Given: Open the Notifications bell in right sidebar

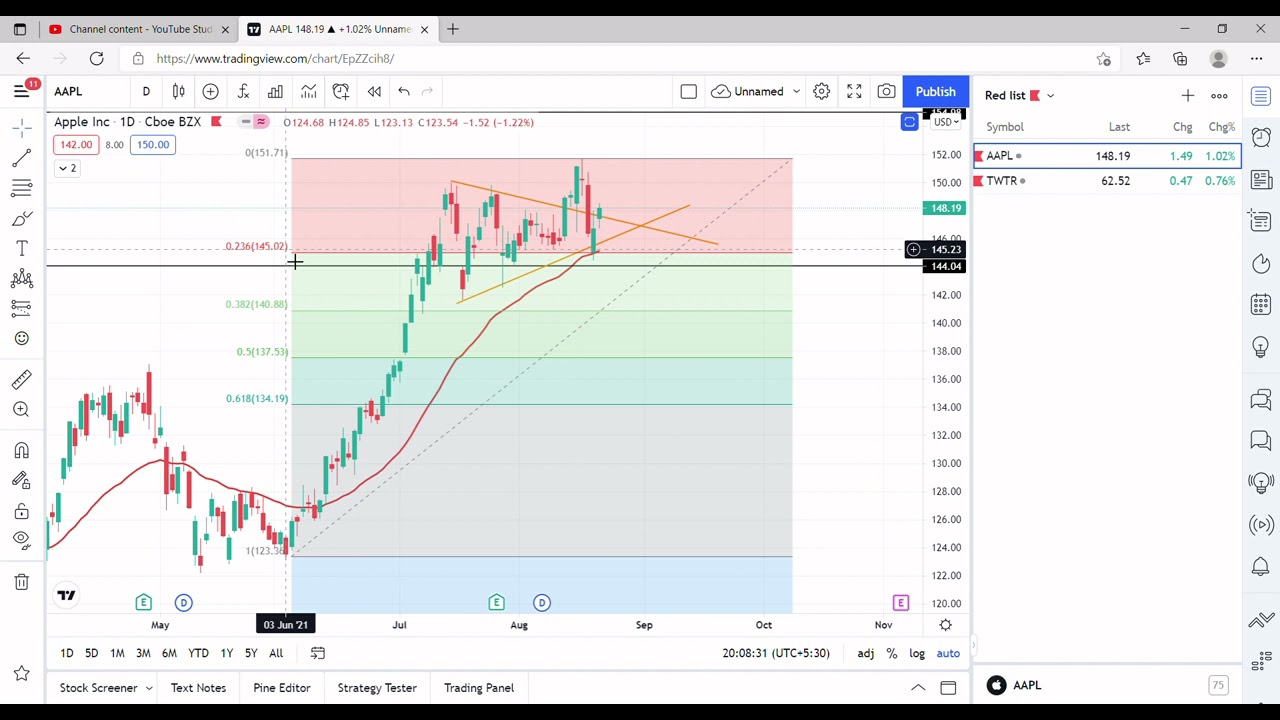Looking at the screenshot, I should point(1261,567).
